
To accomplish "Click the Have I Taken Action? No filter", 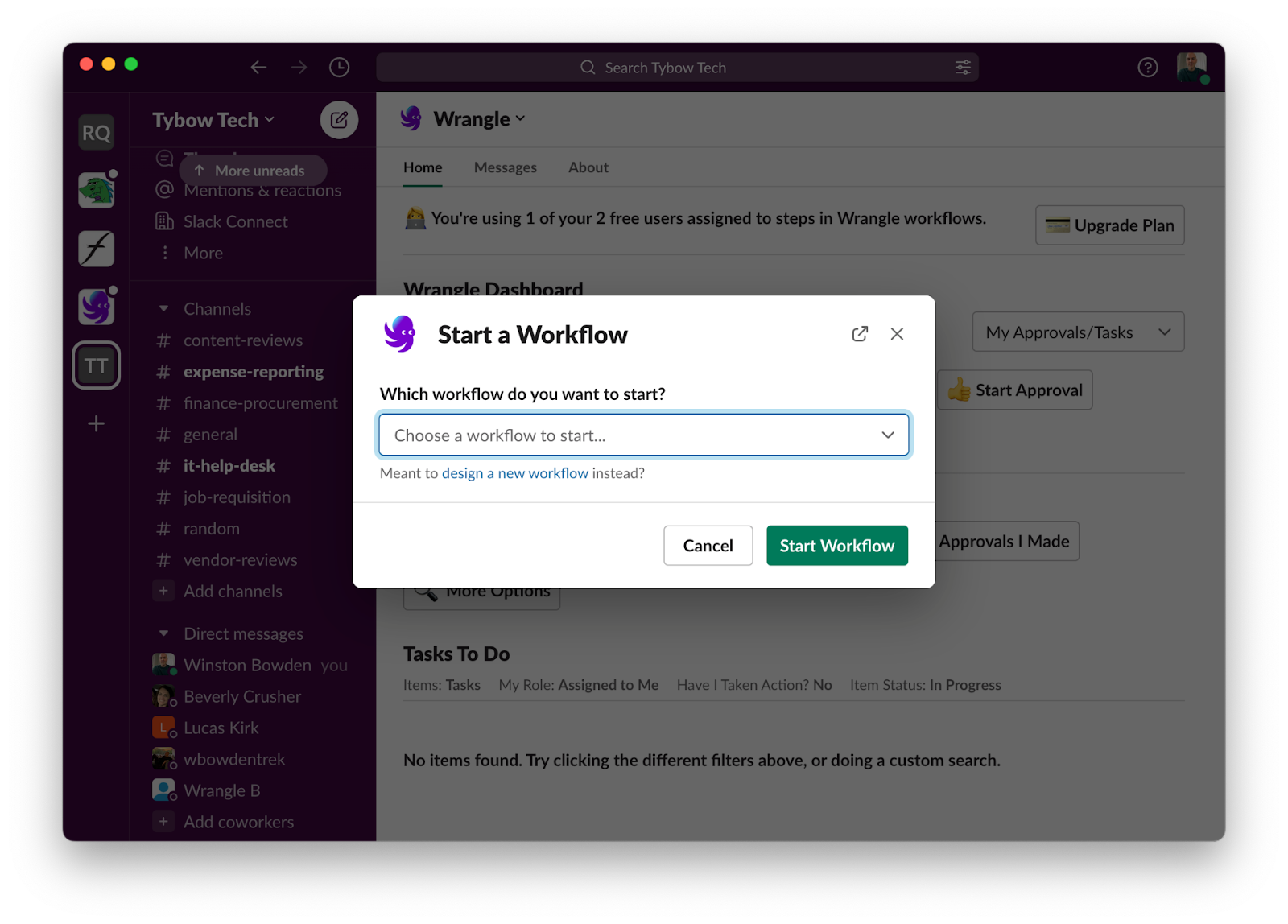I will point(754,685).
